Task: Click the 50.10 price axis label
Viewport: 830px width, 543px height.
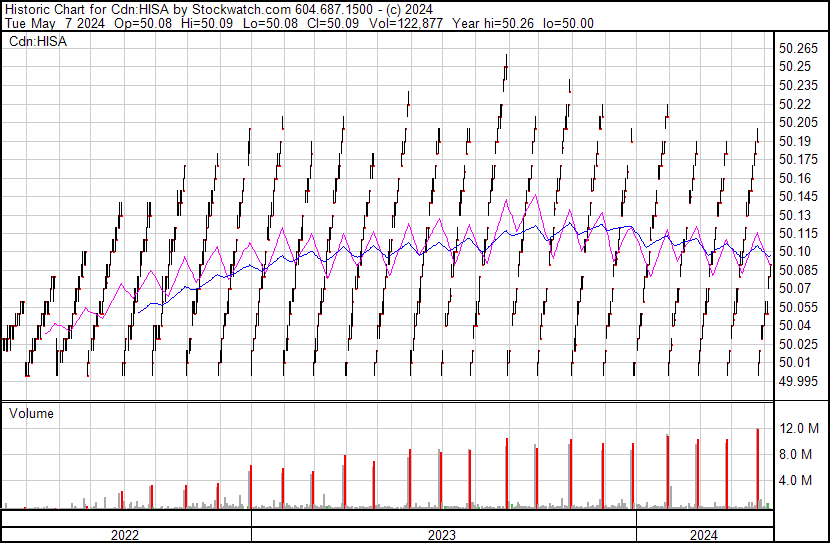Action: tap(795, 251)
